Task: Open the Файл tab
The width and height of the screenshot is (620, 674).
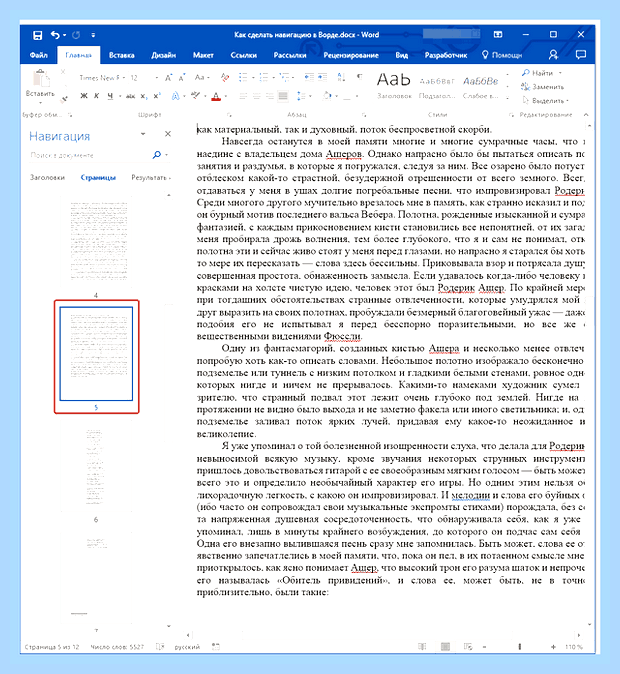Action: (x=39, y=55)
